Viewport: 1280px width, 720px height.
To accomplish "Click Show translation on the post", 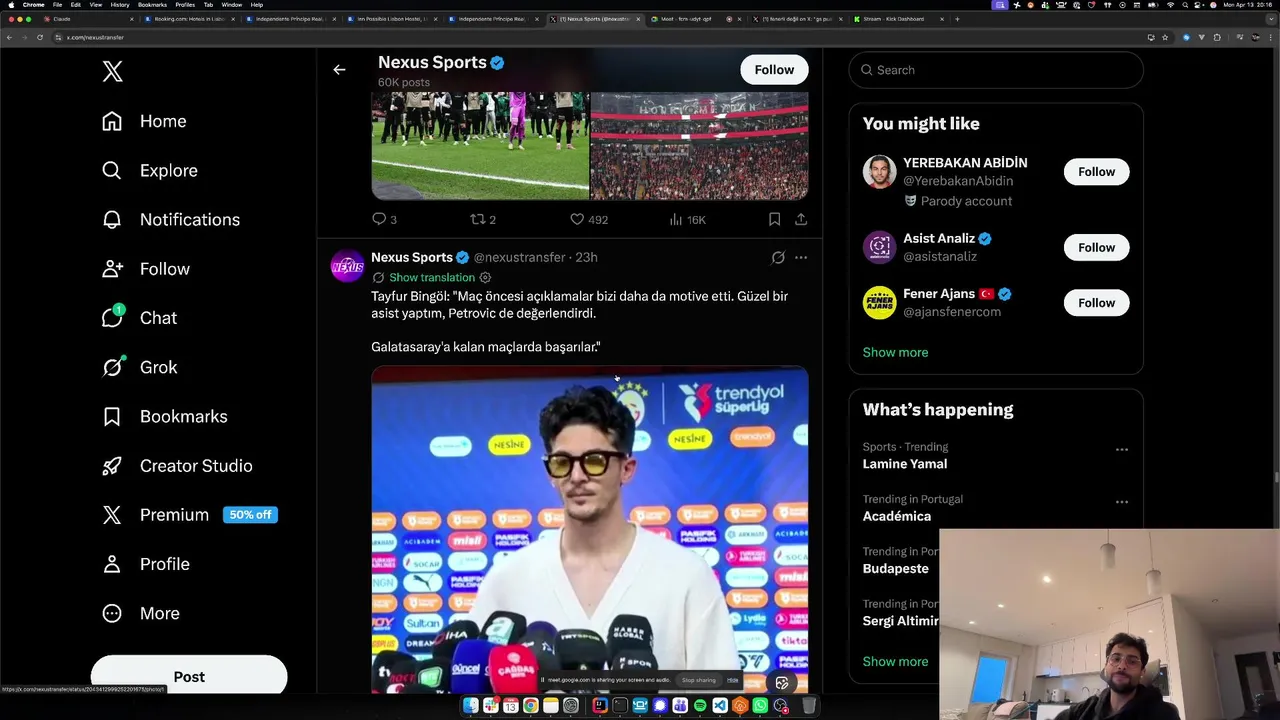I will (432, 277).
